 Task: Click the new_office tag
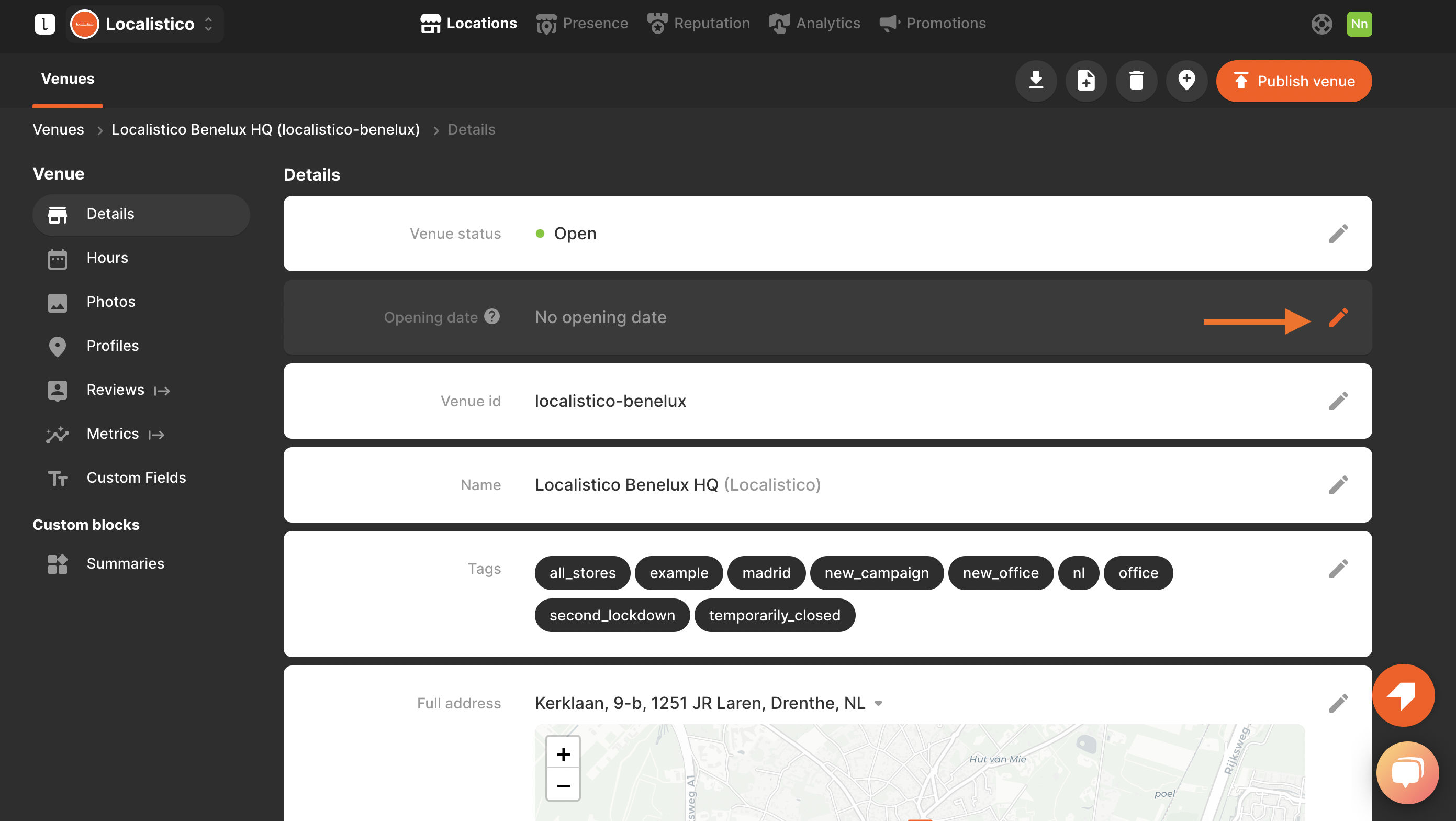click(x=1001, y=573)
